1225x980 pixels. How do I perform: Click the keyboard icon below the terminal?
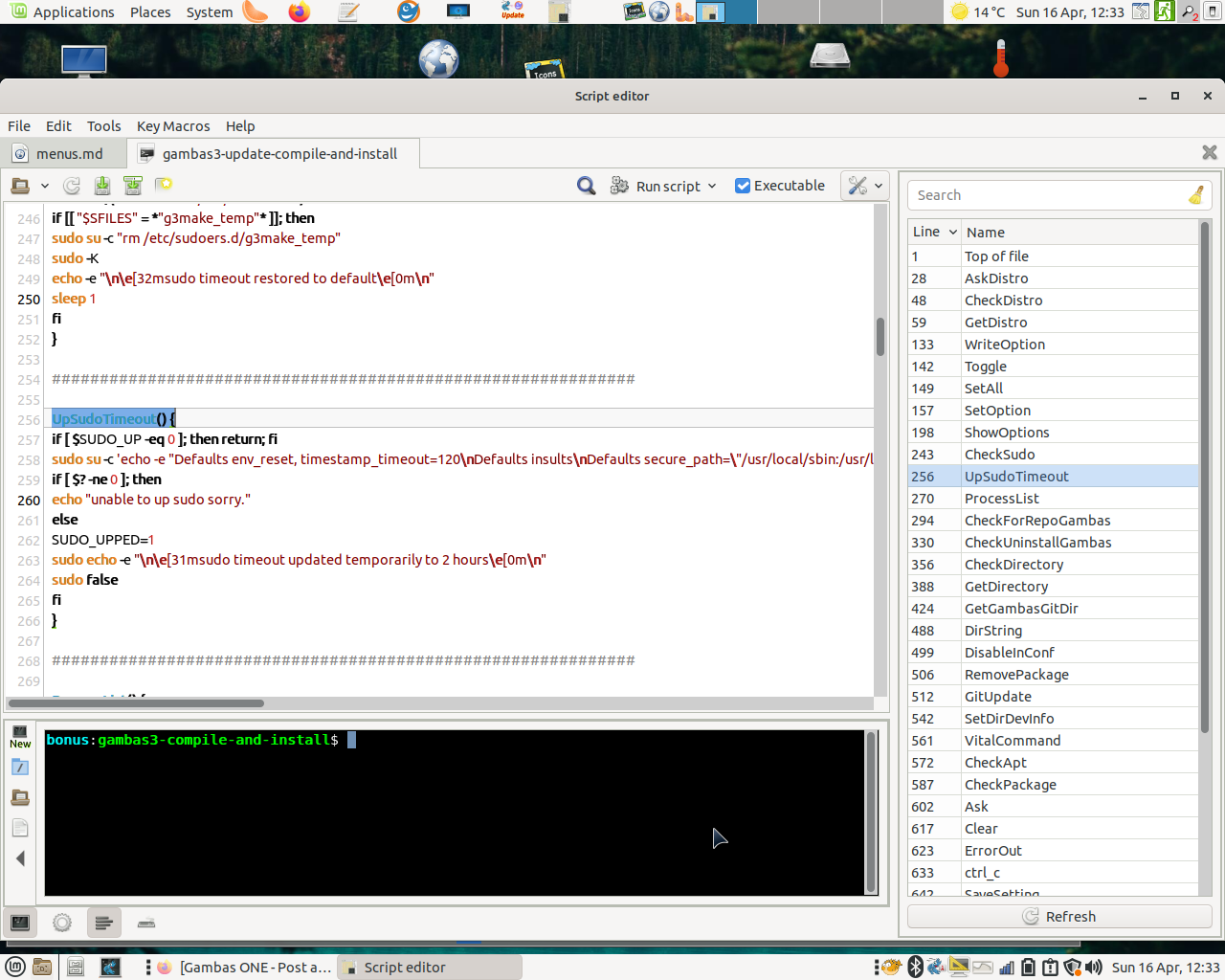146,923
